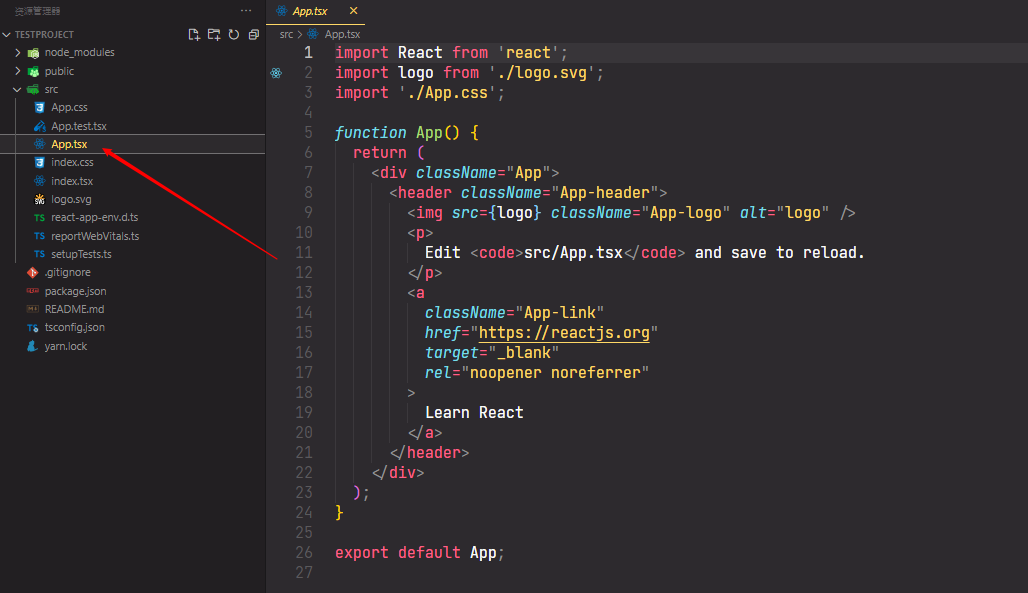1028x593 pixels.
Task: Open the explorer three-dots more actions menu
Action: coord(246,10)
